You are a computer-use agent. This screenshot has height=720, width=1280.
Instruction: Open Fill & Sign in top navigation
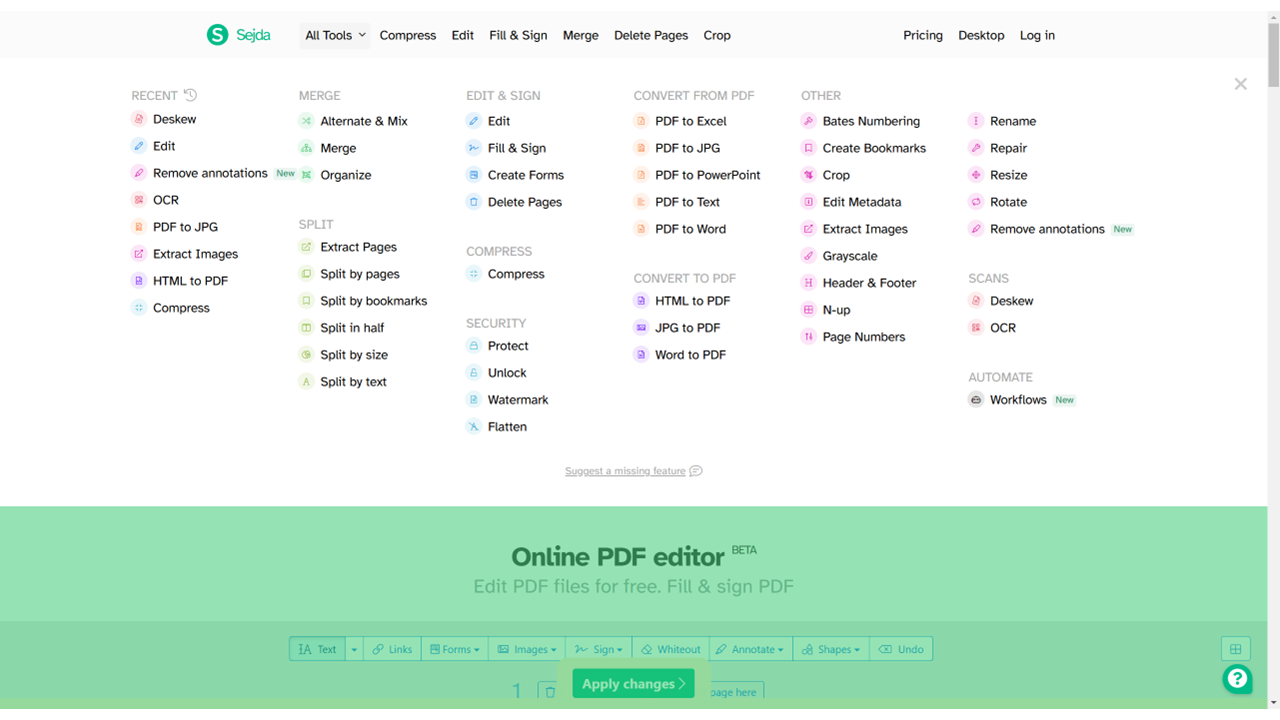coord(518,35)
